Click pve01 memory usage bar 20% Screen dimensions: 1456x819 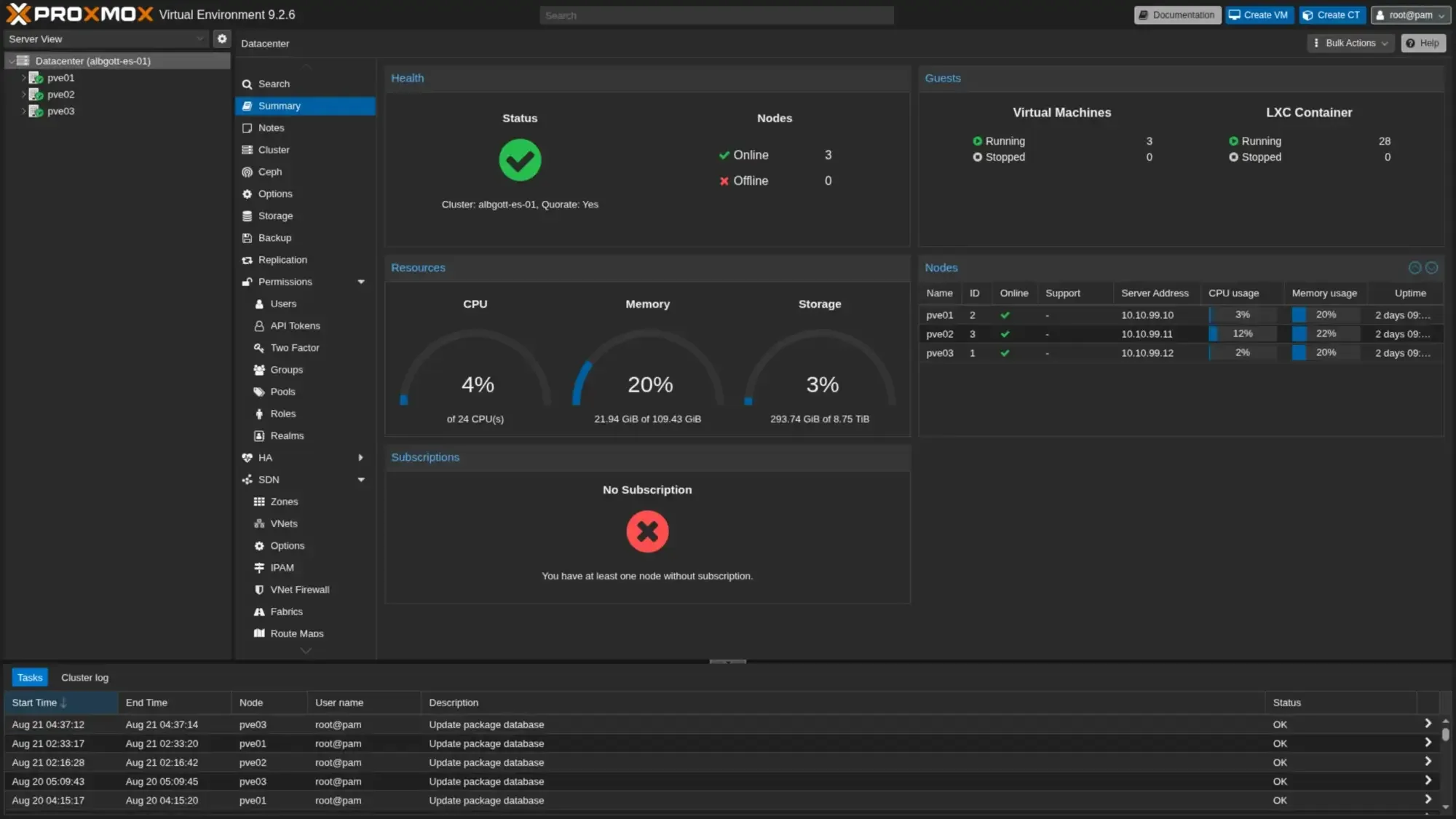click(1325, 315)
